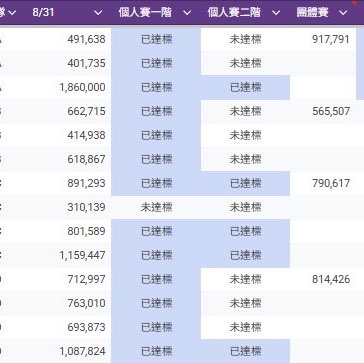This screenshot has width=364, height=363.
Task: Open the 團體賽 column filter dropdown
Action: click(x=343, y=13)
